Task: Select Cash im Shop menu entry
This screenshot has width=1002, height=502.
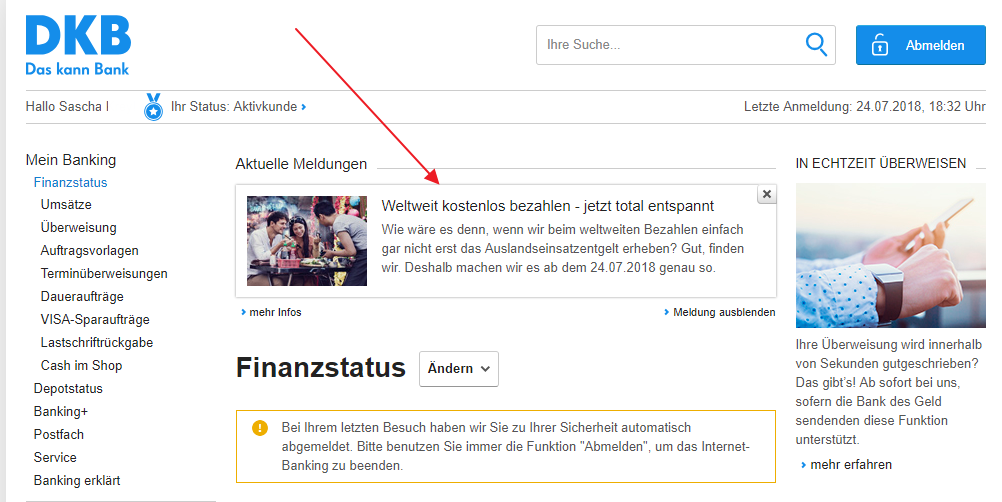Action: coord(81,365)
